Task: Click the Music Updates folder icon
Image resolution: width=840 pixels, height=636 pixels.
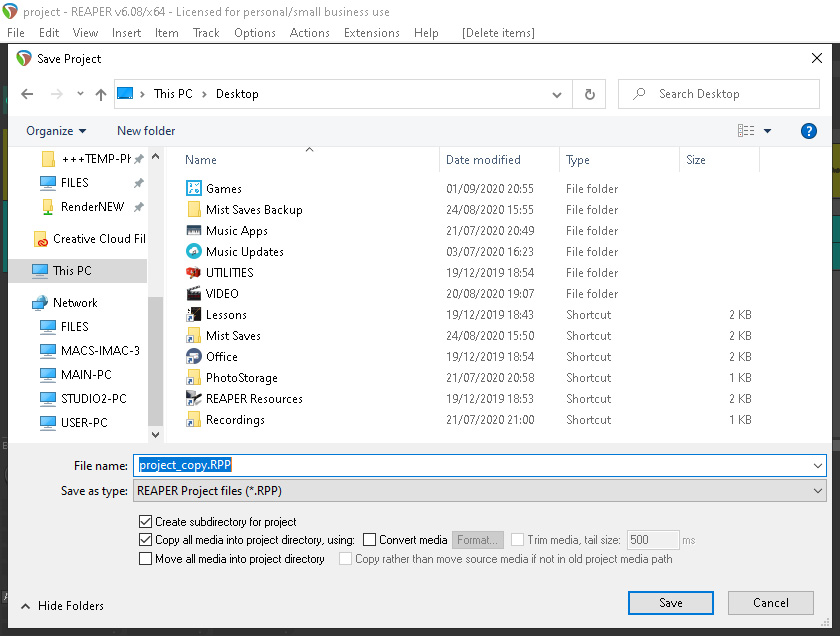Action: click(193, 251)
